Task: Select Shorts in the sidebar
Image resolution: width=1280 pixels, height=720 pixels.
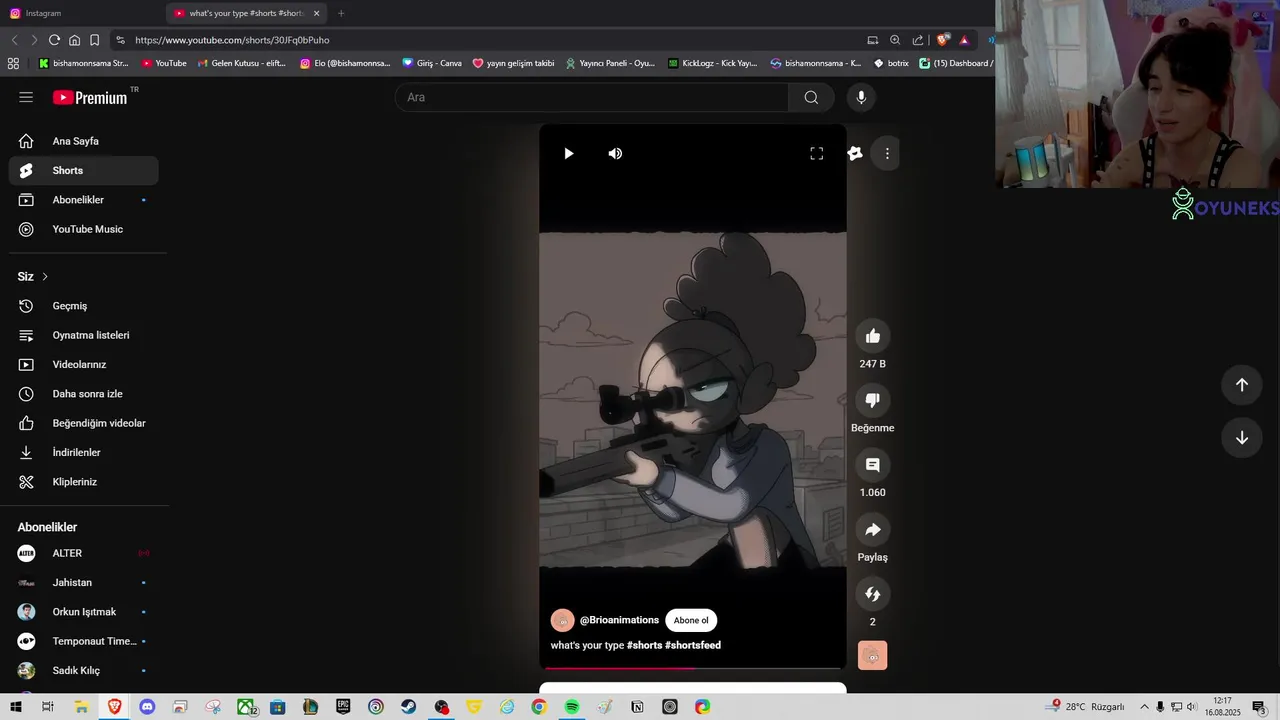Action: coord(84,170)
